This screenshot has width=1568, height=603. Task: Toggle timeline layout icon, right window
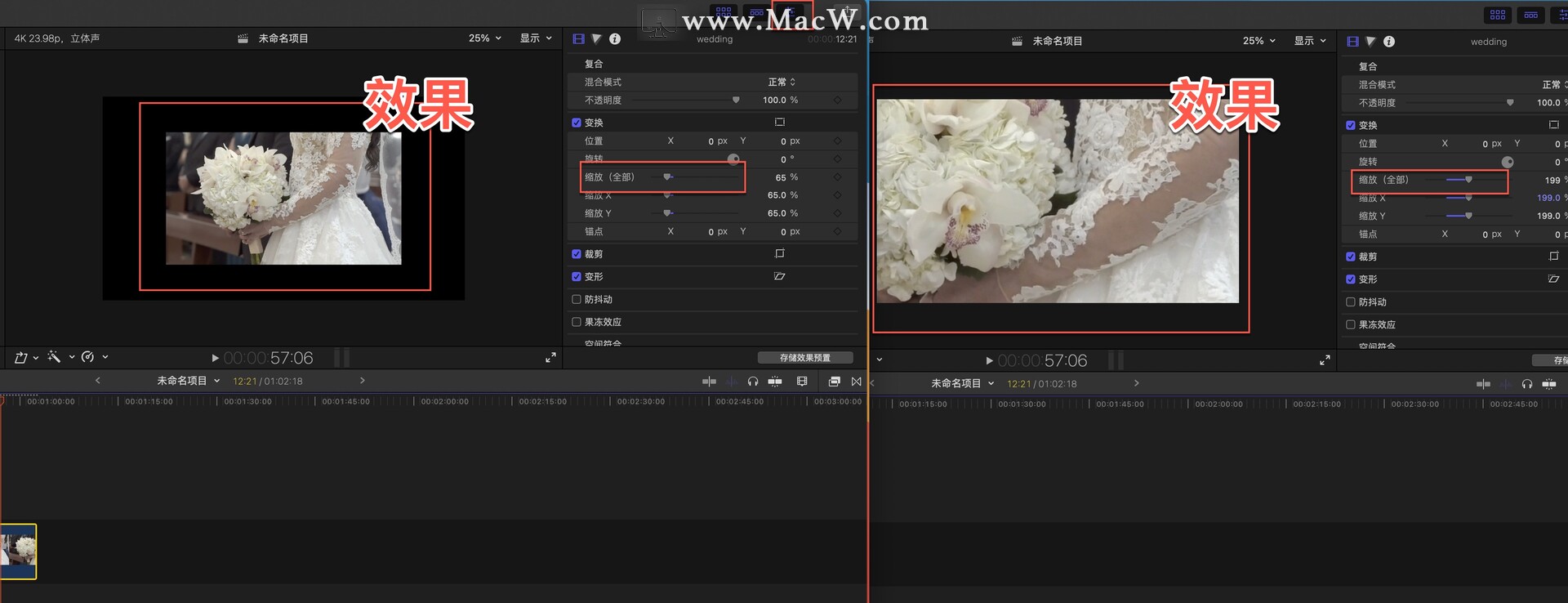pos(1531,15)
